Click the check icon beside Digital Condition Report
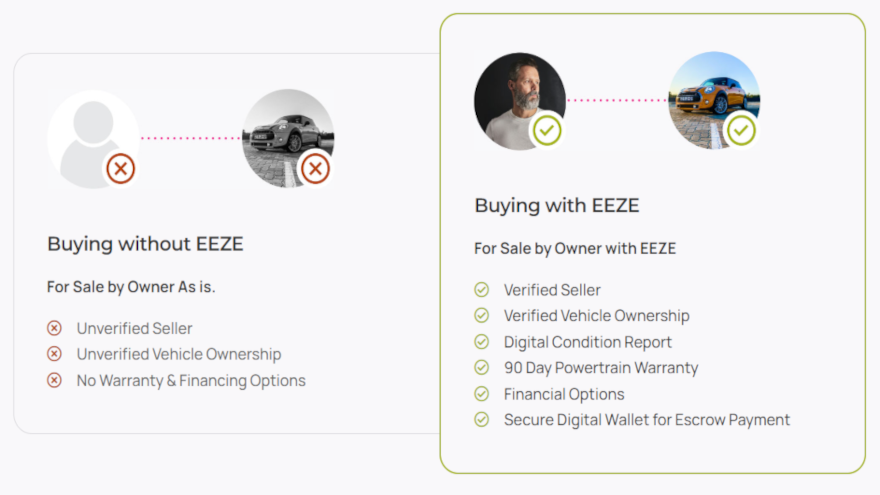 (x=482, y=342)
